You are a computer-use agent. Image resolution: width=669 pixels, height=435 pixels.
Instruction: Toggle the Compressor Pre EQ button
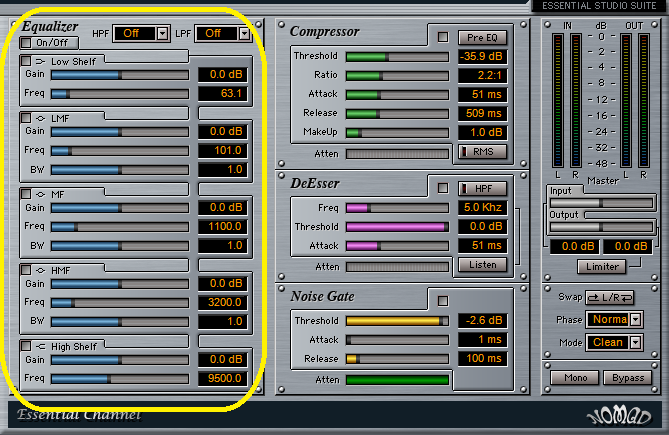[483, 38]
